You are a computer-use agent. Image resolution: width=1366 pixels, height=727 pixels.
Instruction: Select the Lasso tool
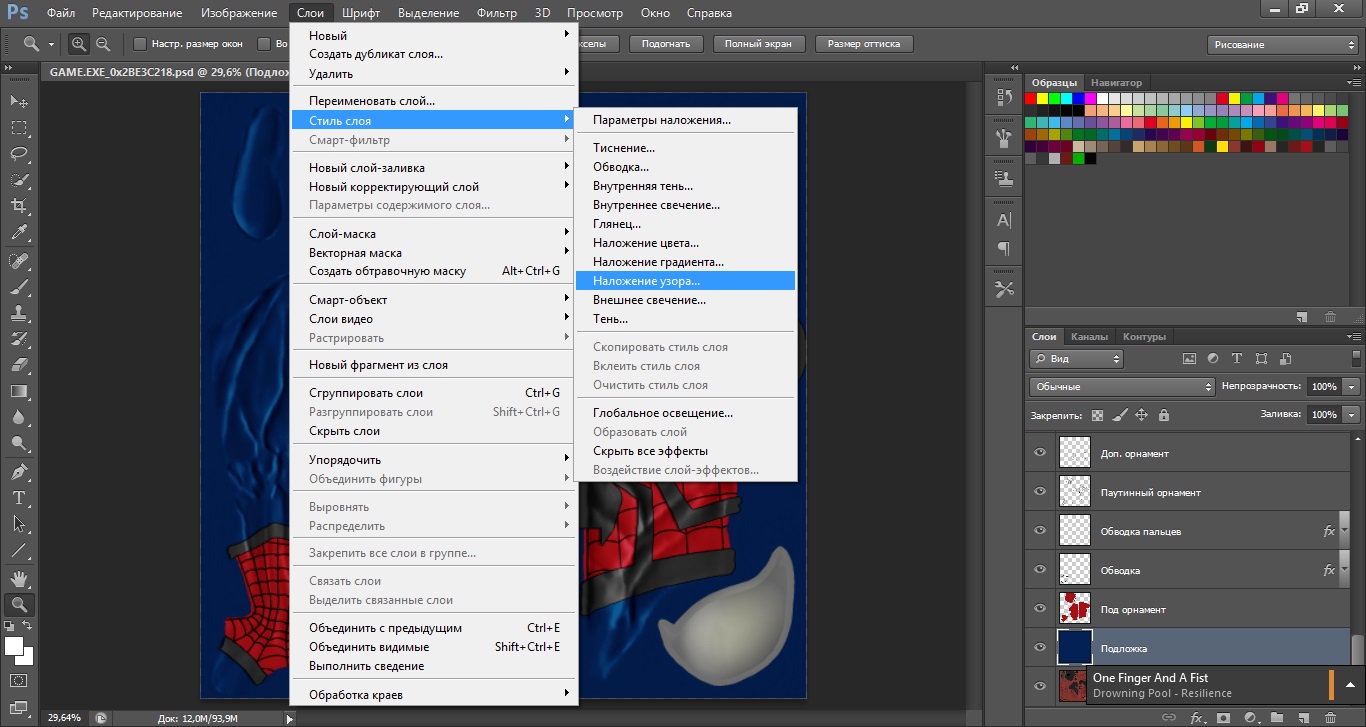coord(19,154)
